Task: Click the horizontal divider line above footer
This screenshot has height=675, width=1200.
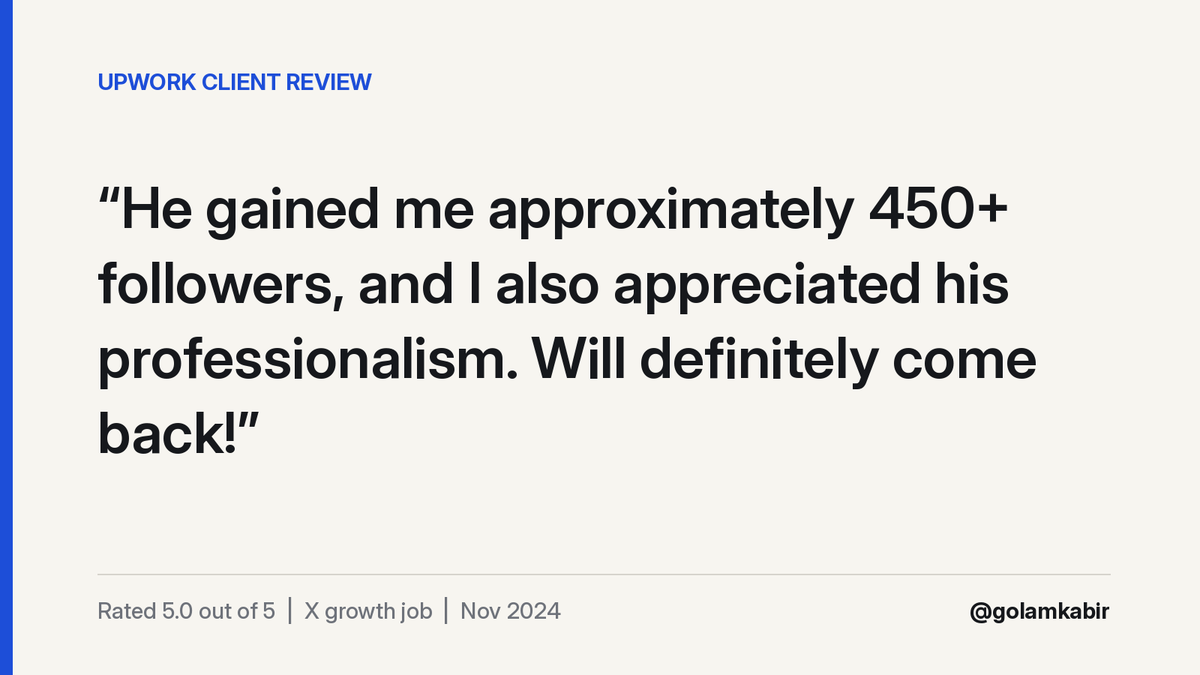Action: coord(603,575)
